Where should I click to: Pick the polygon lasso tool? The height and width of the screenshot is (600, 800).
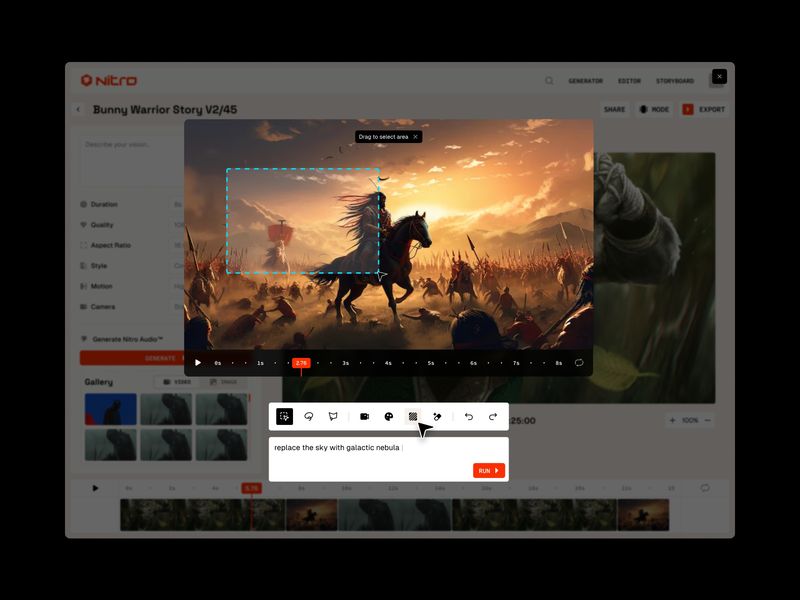point(333,413)
